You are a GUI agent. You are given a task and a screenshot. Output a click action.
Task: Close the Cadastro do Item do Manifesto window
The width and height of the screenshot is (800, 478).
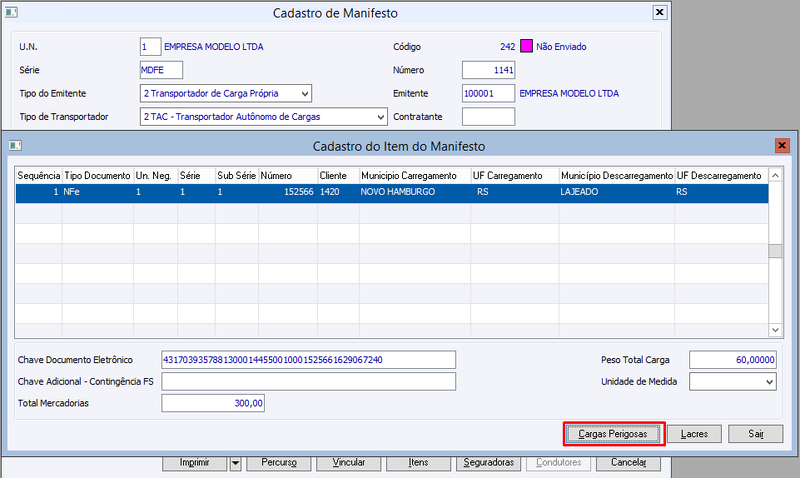782,146
